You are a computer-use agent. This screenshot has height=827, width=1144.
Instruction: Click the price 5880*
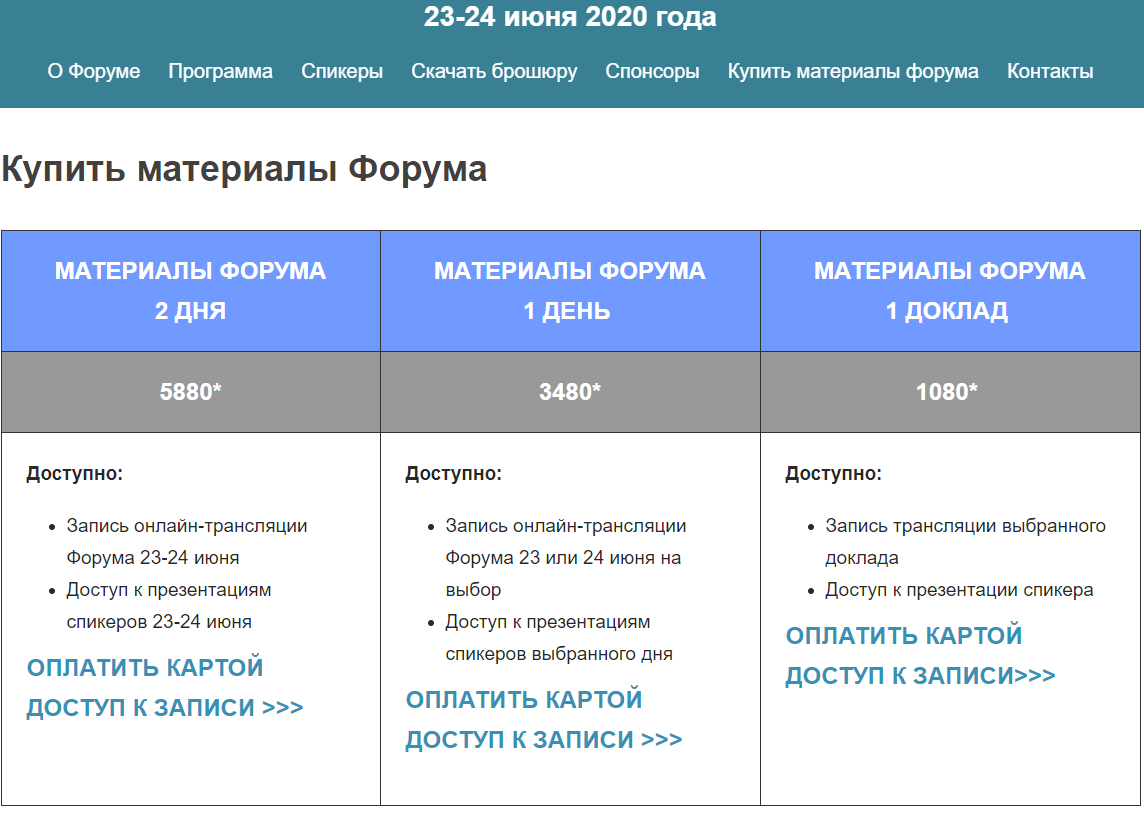click(x=190, y=392)
